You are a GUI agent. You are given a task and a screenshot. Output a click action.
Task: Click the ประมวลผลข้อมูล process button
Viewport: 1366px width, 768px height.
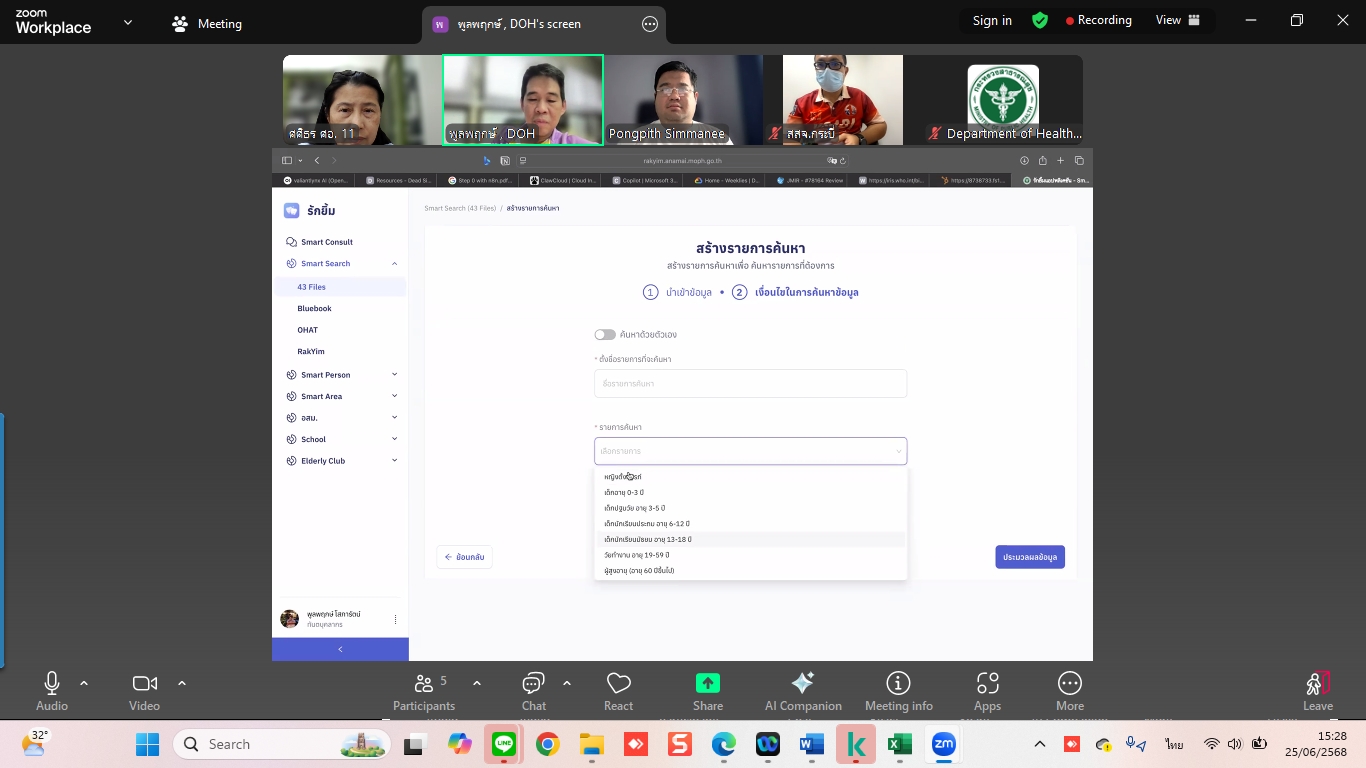[1030, 557]
